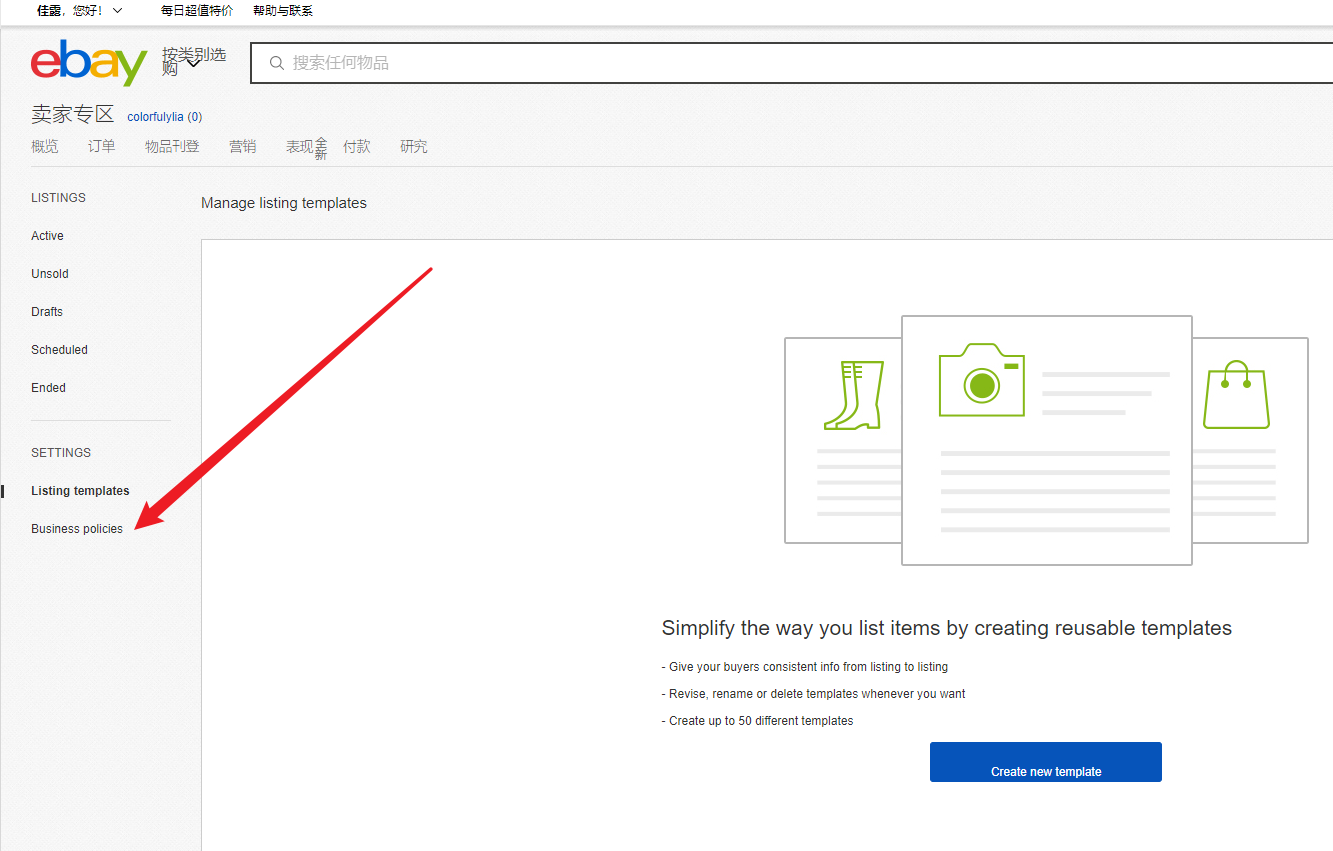Click the LISTINGS section label

pyautogui.click(x=58, y=198)
